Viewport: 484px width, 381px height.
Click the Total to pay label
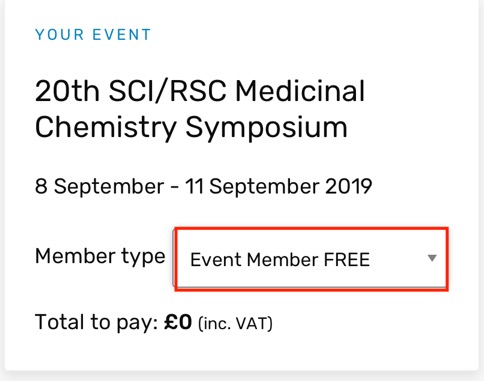coord(96,323)
